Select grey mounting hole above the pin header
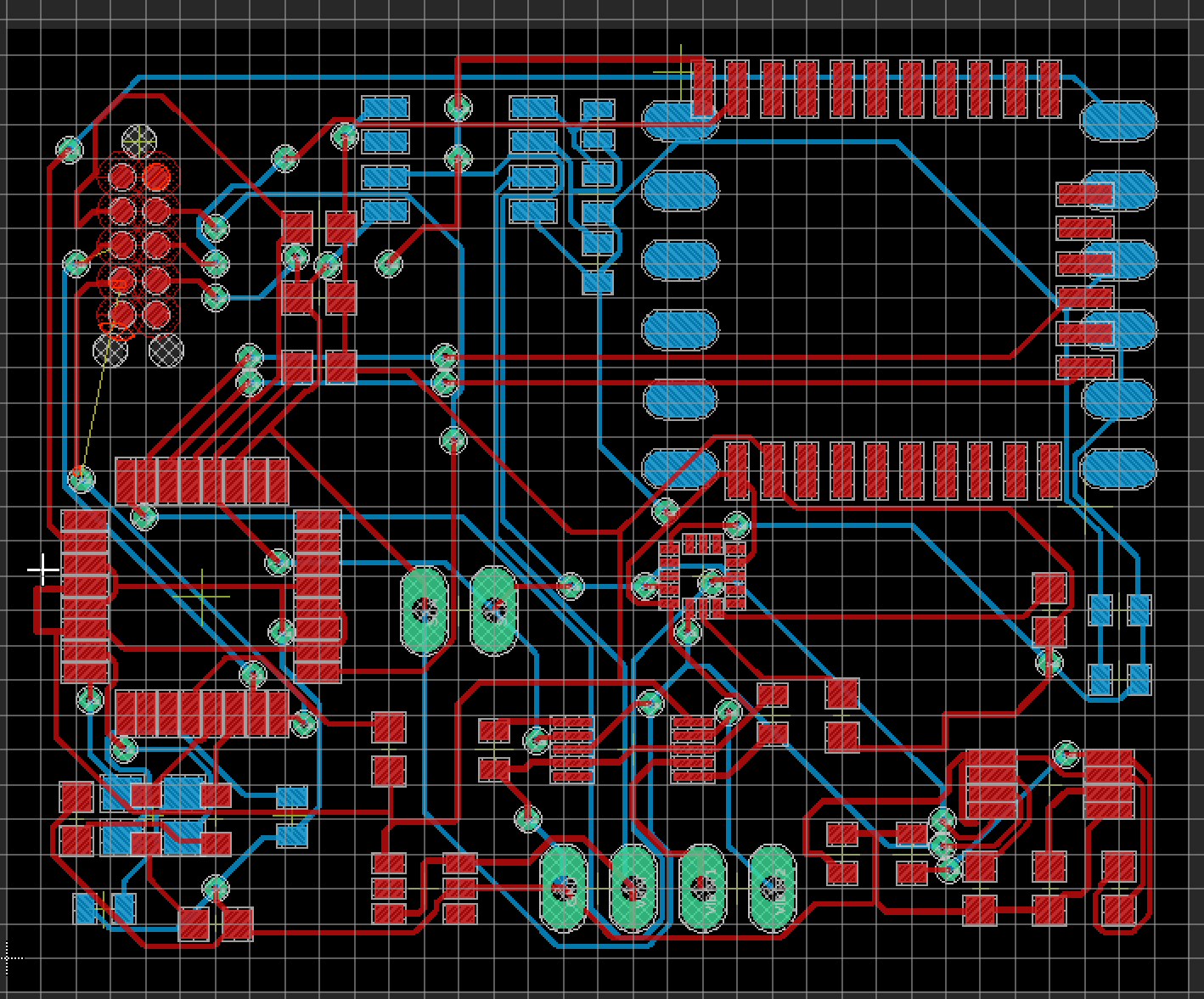The height and width of the screenshot is (999, 1204). pyautogui.click(x=139, y=142)
